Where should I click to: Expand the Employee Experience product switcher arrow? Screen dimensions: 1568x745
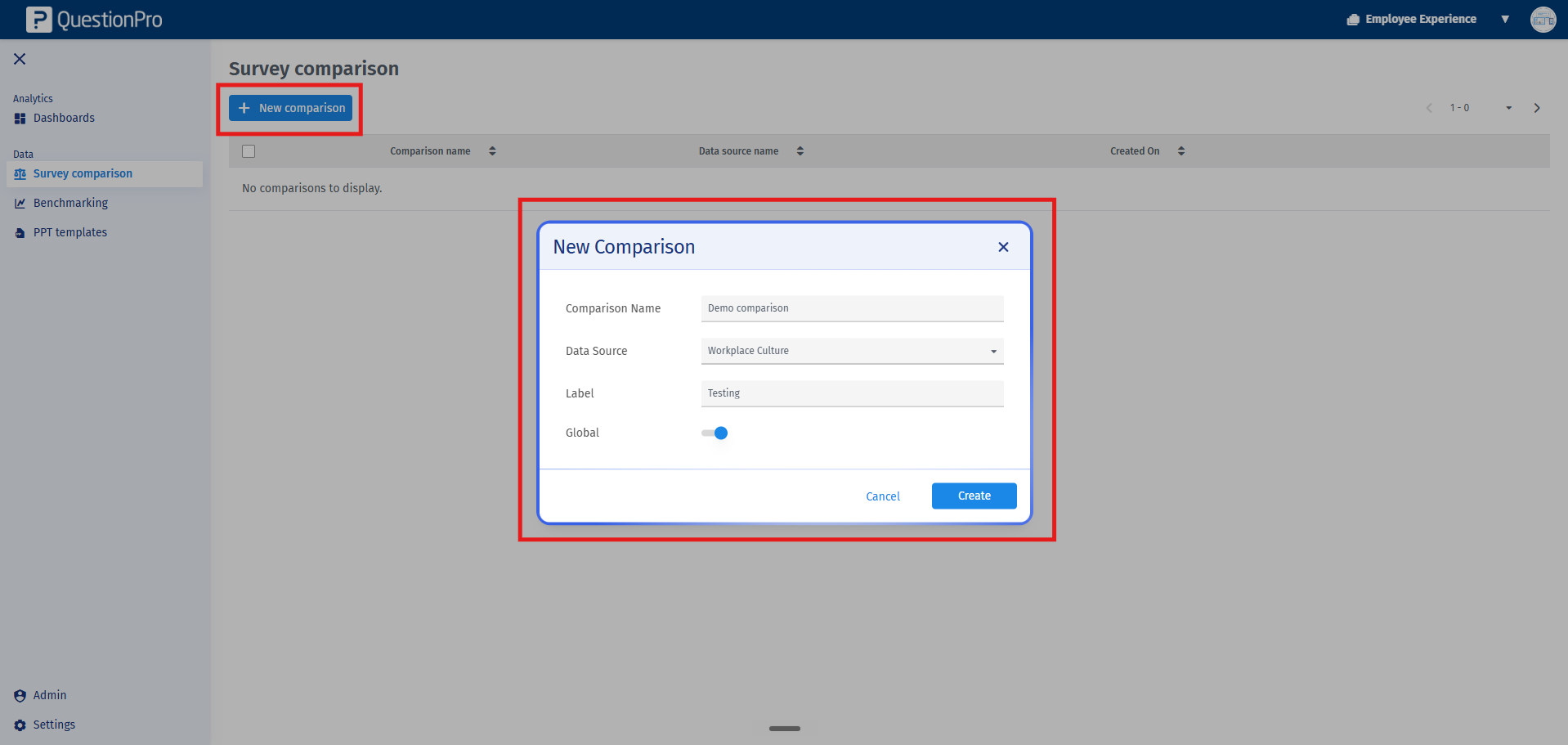[x=1505, y=20]
